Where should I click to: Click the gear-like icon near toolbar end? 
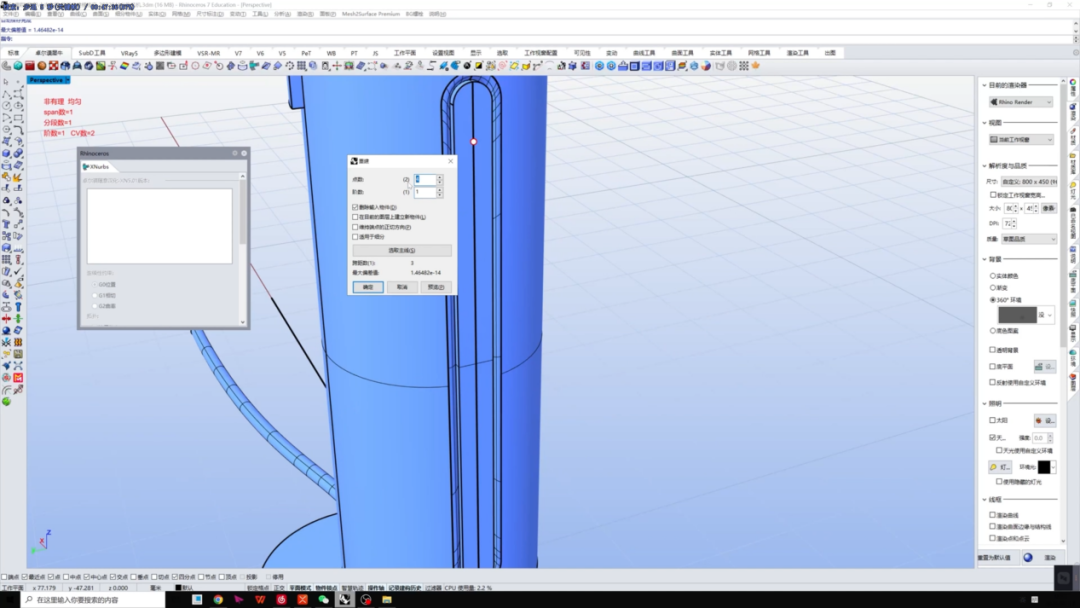tap(731, 66)
